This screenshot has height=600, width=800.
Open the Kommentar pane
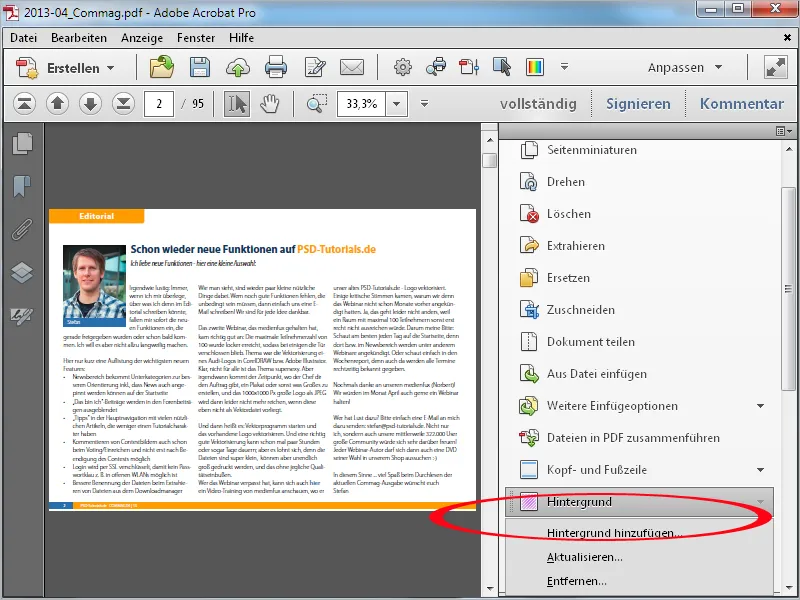pyautogui.click(x=742, y=104)
